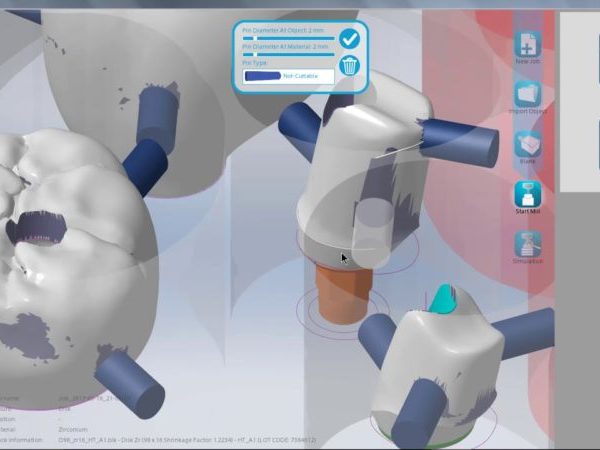Delete the pin using the trash icon
Image resolution: width=600 pixels, height=450 pixels.
[x=349, y=66]
